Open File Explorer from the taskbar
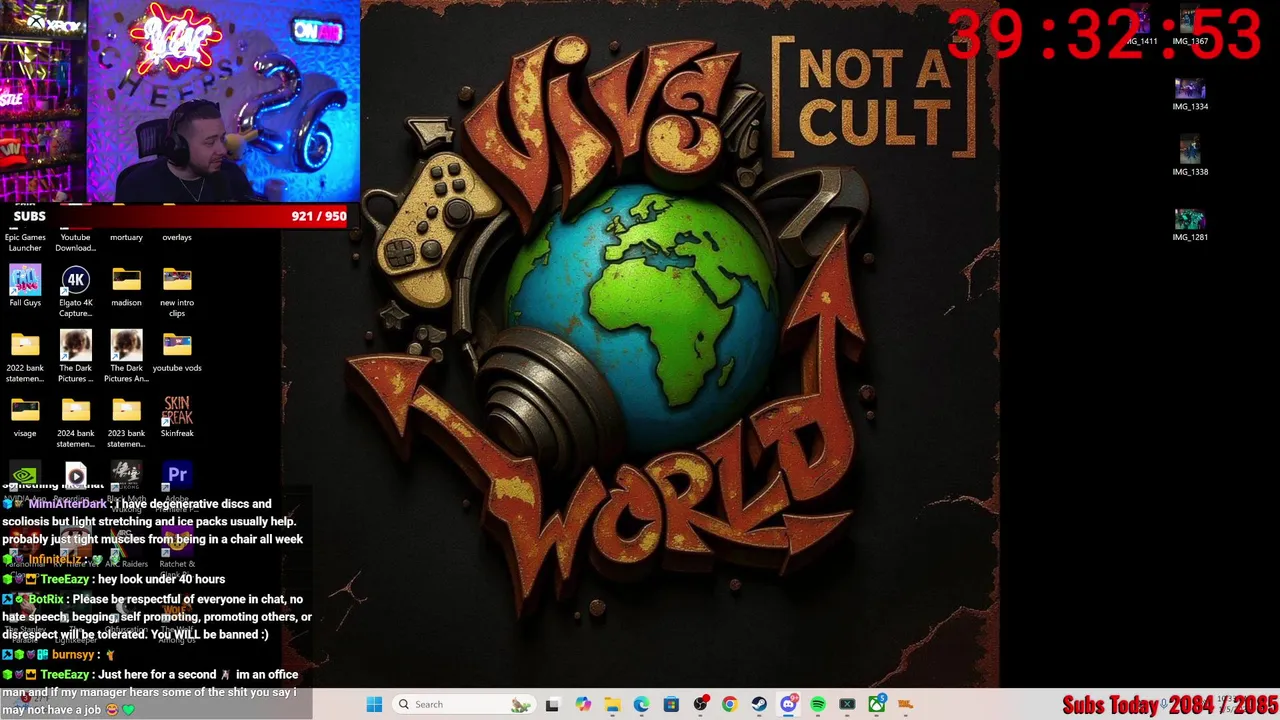The width and height of the screenshot is (1280, 720). 612,704
